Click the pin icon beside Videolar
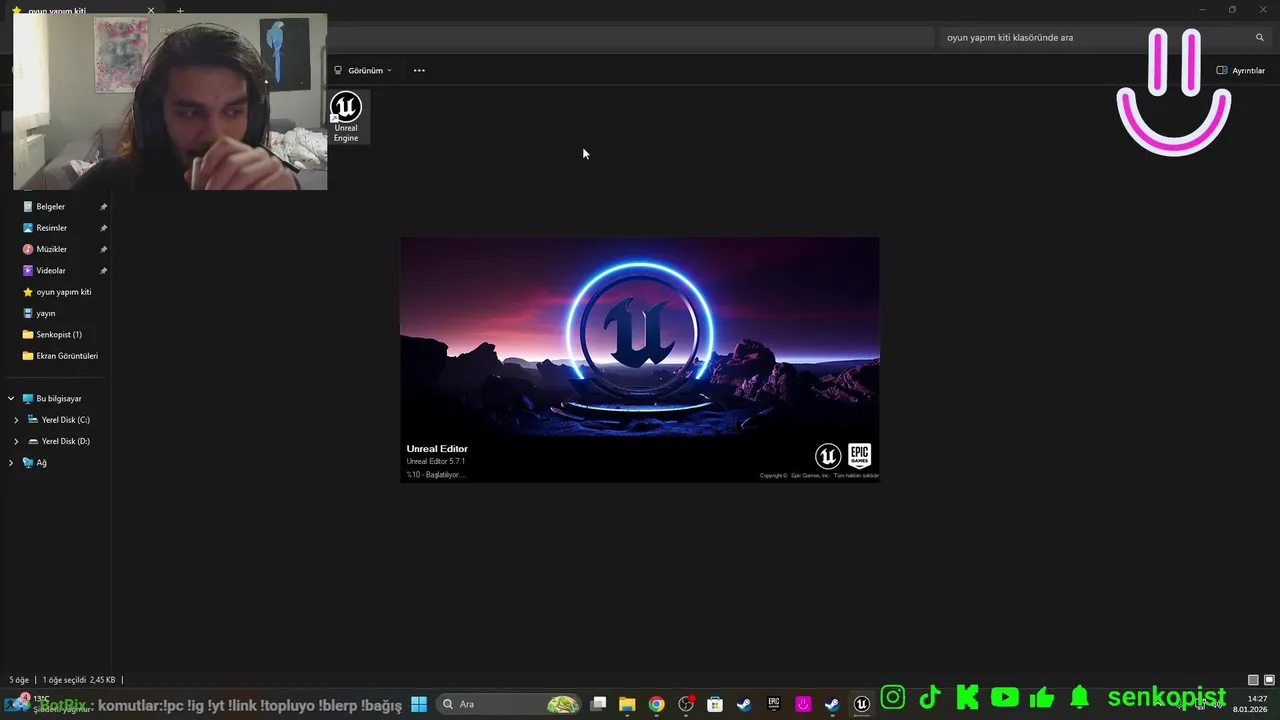The image size is (1280, 720). (x=103, y=271)
